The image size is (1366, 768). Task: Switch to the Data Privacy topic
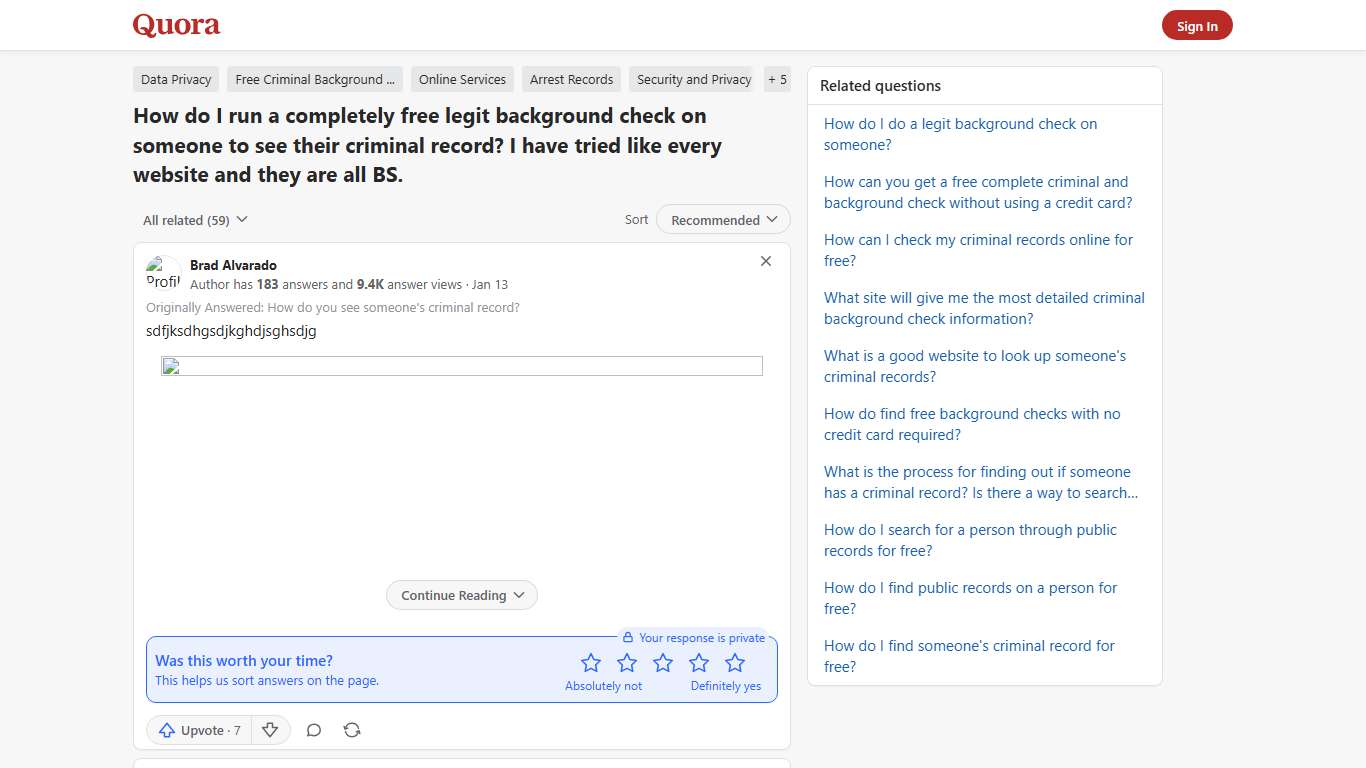(175, 79)
